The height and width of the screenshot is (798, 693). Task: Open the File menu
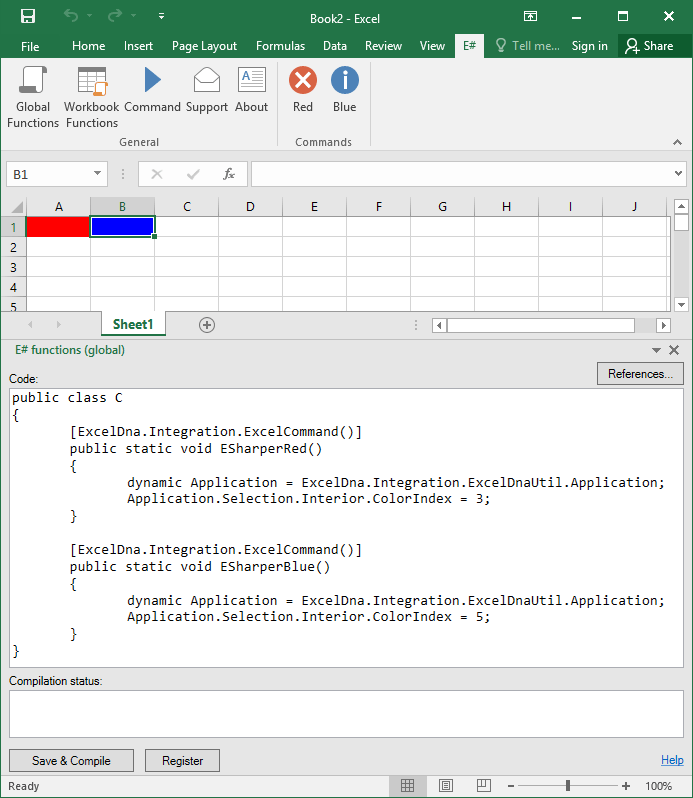[x=30, y=46]
